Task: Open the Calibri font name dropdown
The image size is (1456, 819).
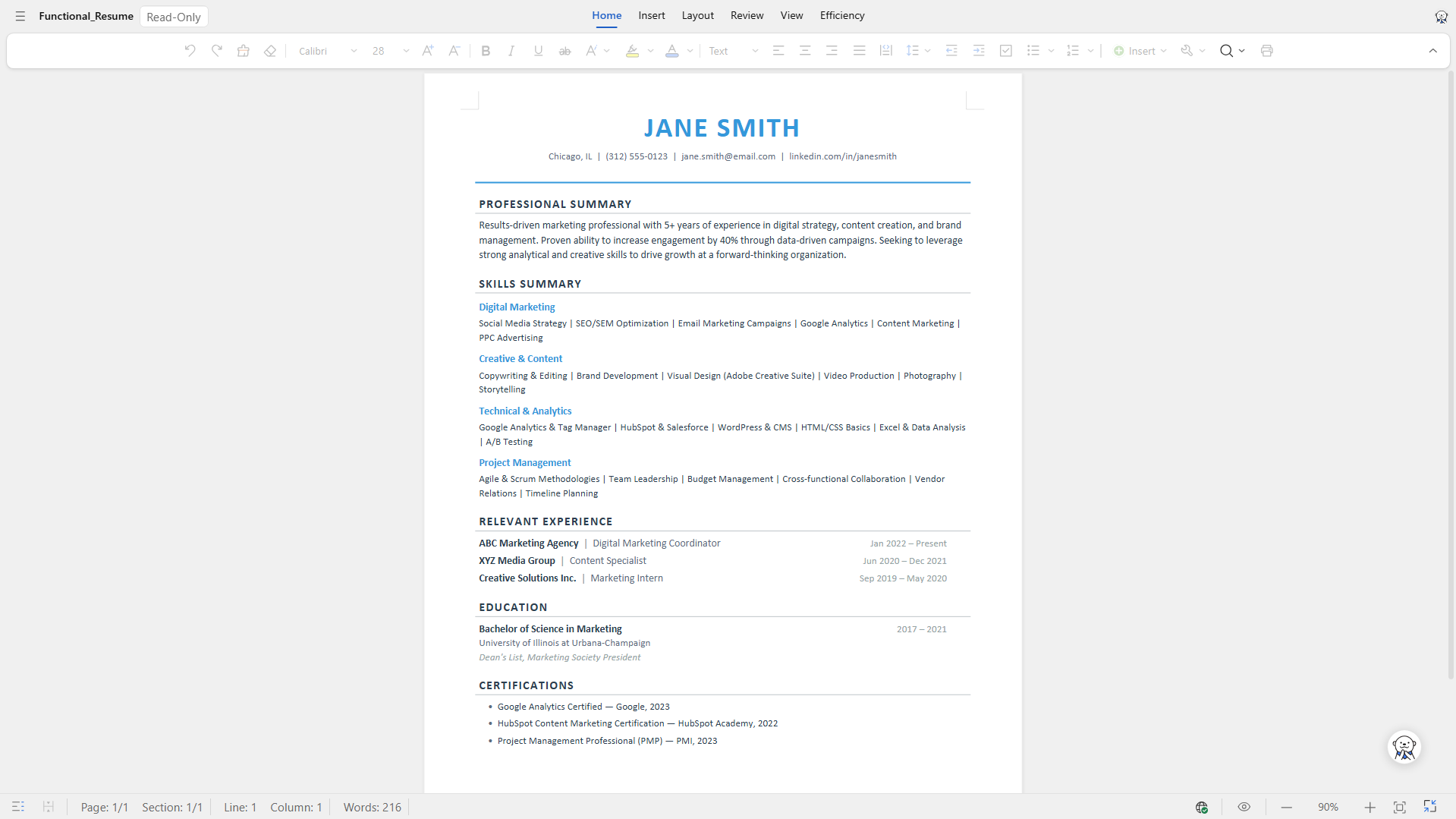Action: click(x=327, y=51)
